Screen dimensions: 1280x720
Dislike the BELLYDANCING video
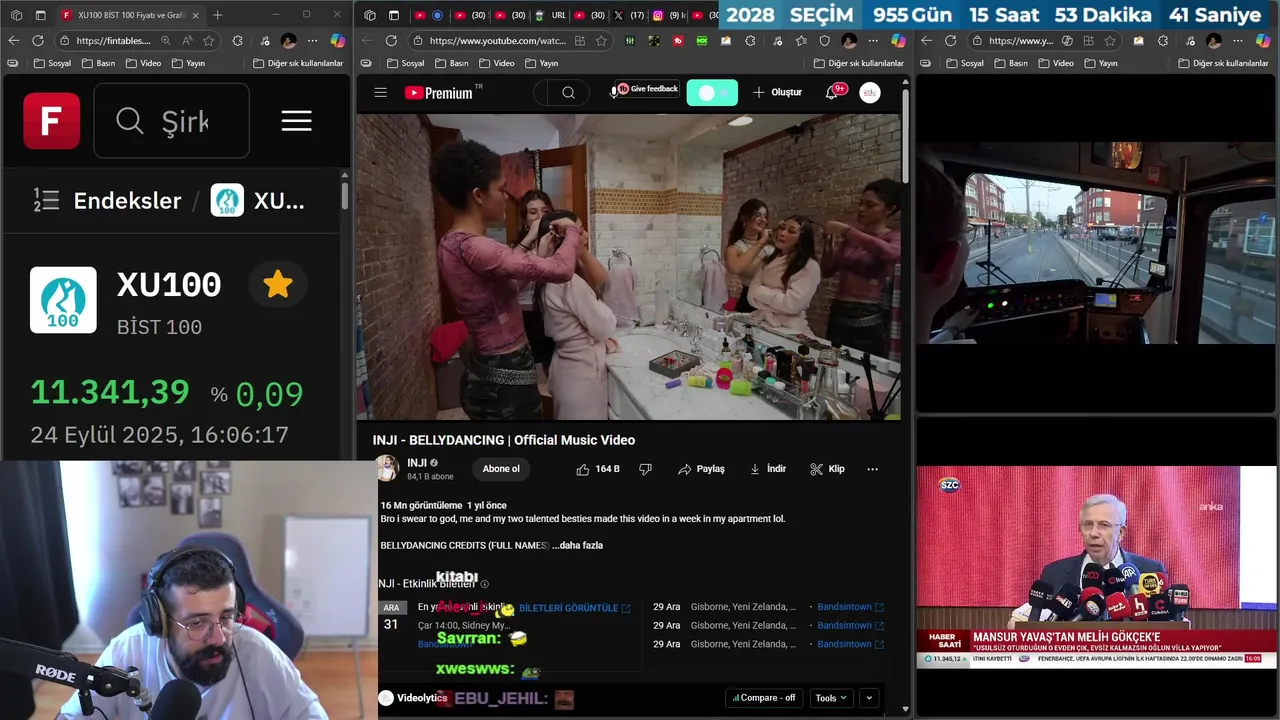click(645, 469)
